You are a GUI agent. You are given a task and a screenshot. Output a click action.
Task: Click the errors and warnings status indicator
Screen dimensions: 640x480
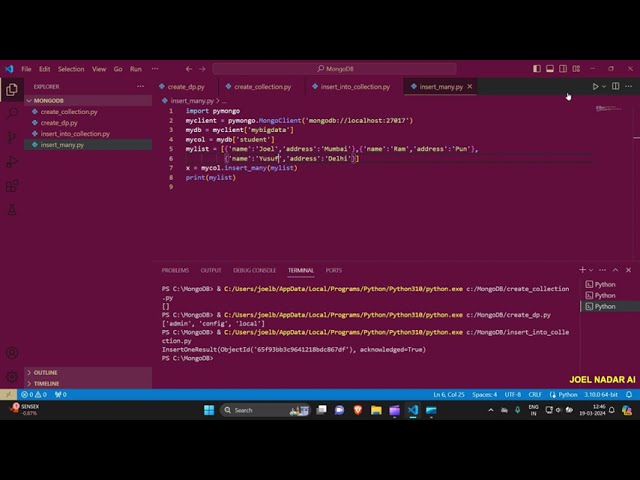point(34,395)
